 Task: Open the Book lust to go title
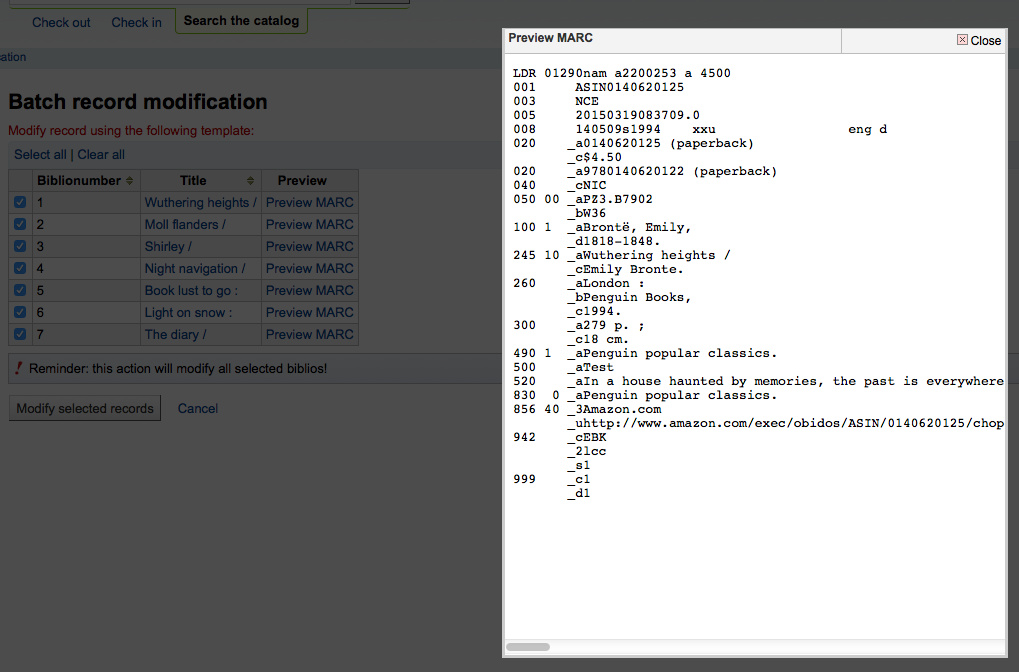click(x=191, y=290)
